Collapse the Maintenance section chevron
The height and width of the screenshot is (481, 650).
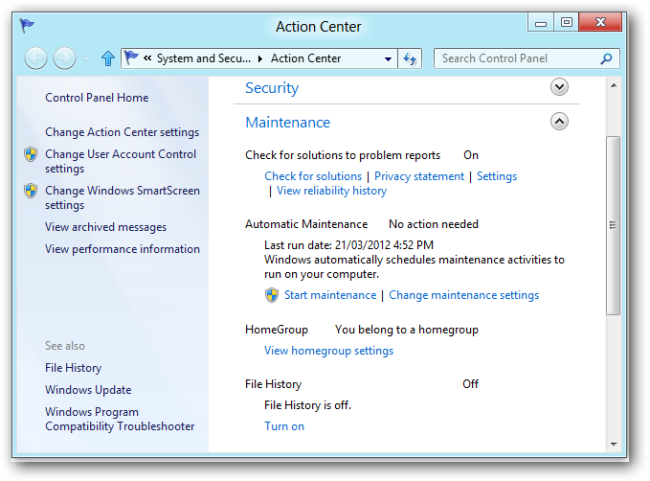(x=559, y=121)
